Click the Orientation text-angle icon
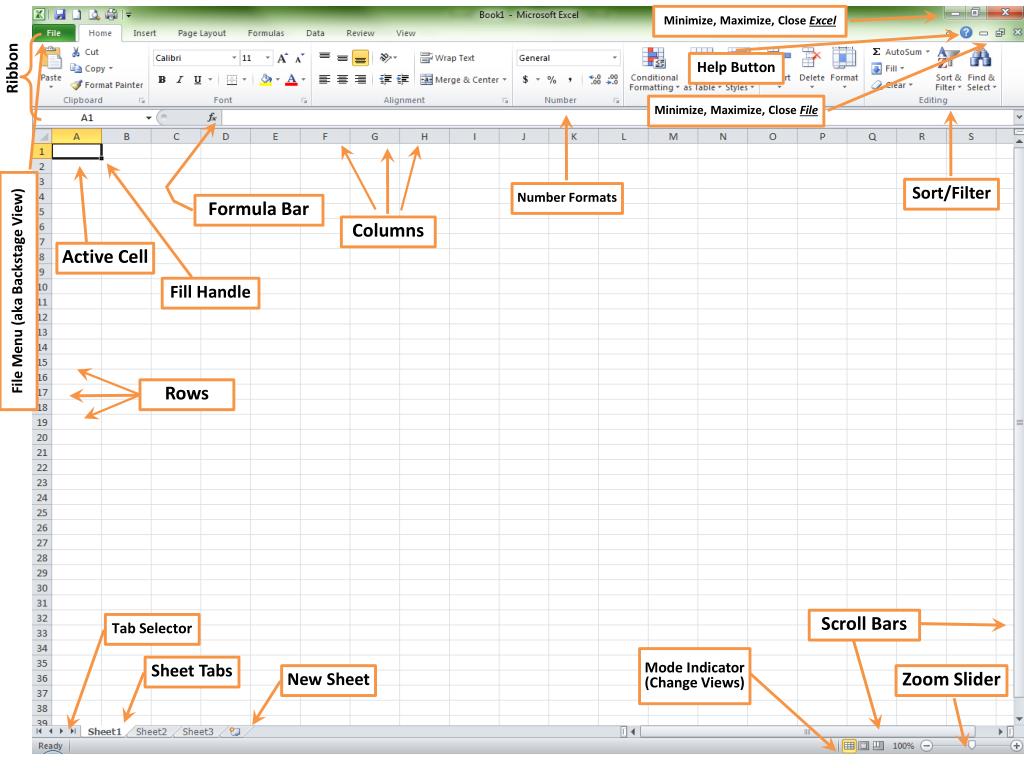Viewport: 1024px width, 768px height. pyautogui.click(x=386, y=57)
